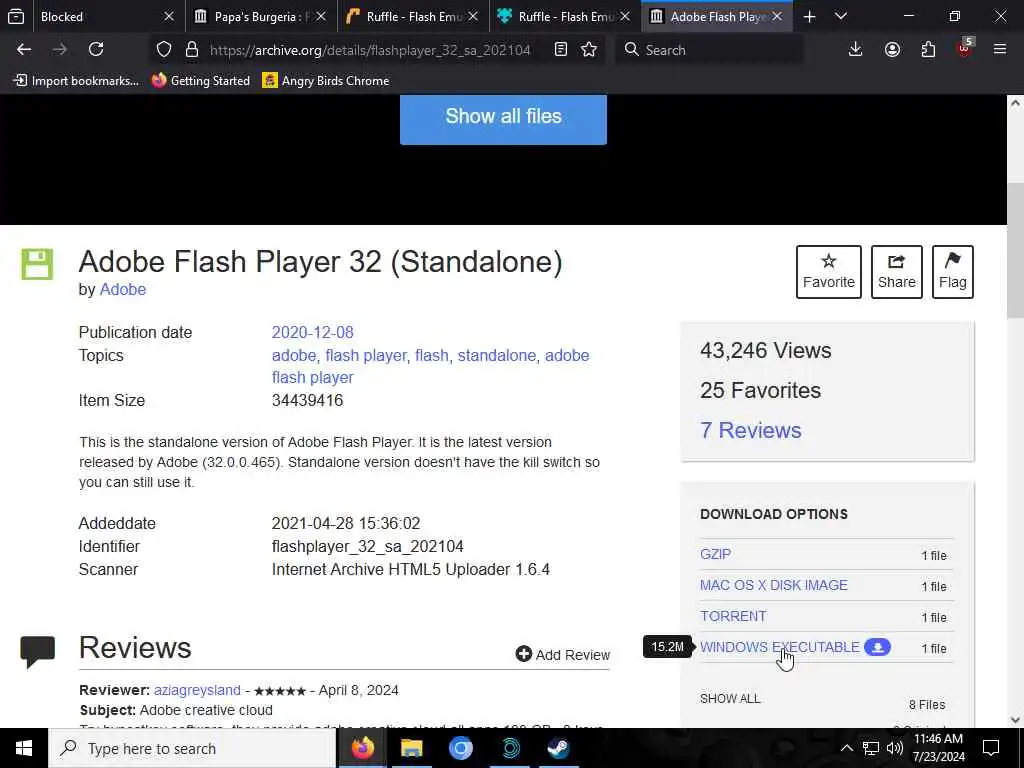The image size is (1024, 768).
Task: Download the MAC OS X DISK IMAGE option
Action: [773, 584]
